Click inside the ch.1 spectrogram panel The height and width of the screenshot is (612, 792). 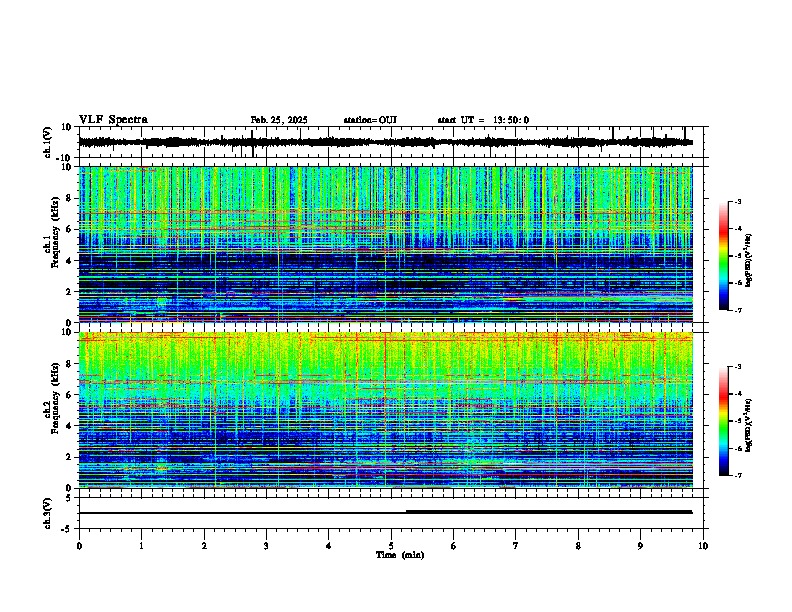tap(385, 244)
